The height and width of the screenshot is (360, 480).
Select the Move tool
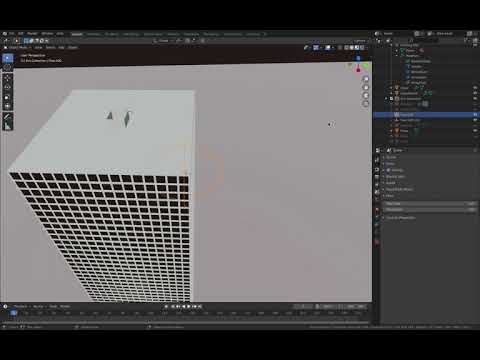[x=8, y=79]
